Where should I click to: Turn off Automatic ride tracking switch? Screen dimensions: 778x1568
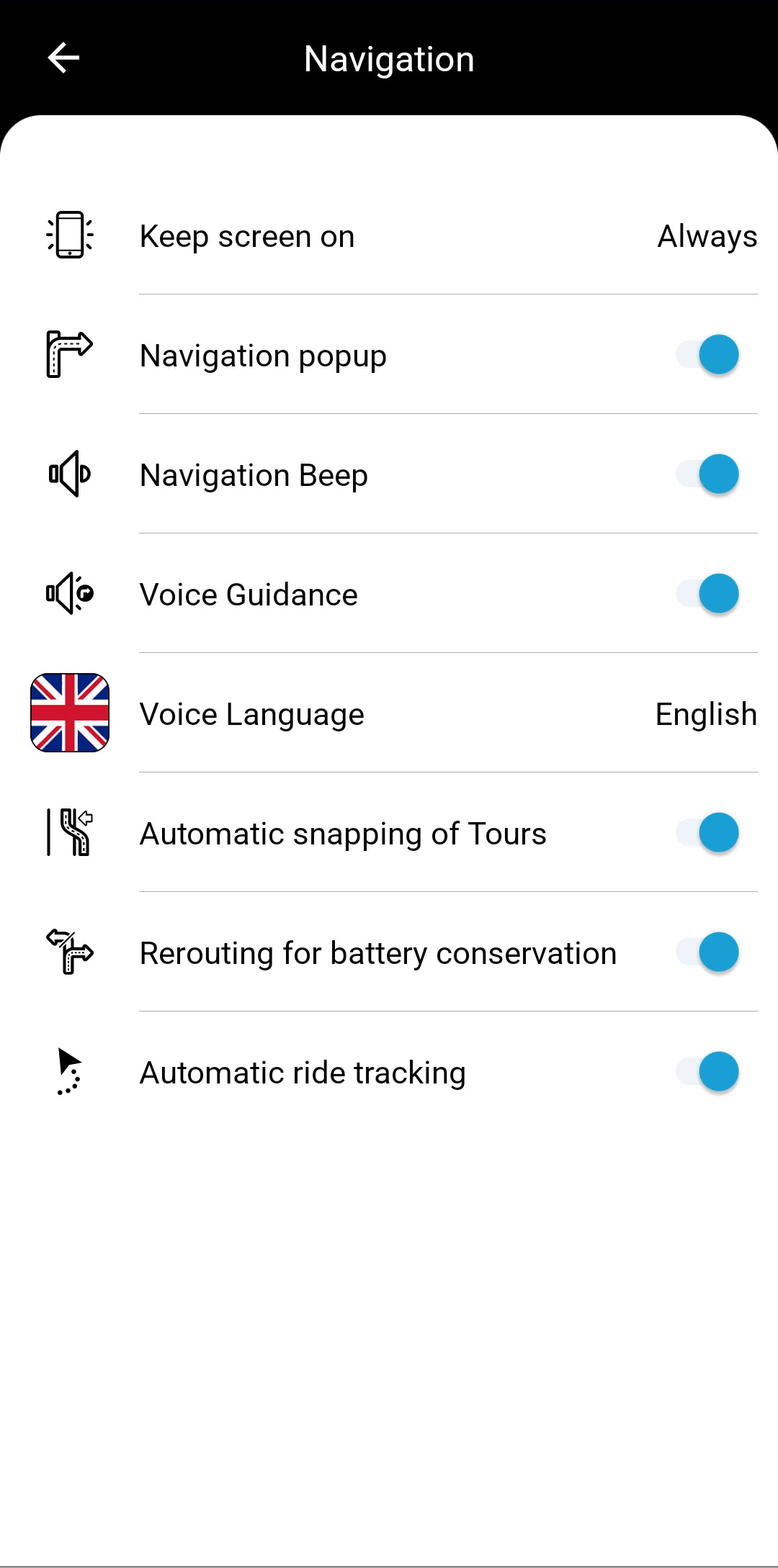pos(707,1071)
